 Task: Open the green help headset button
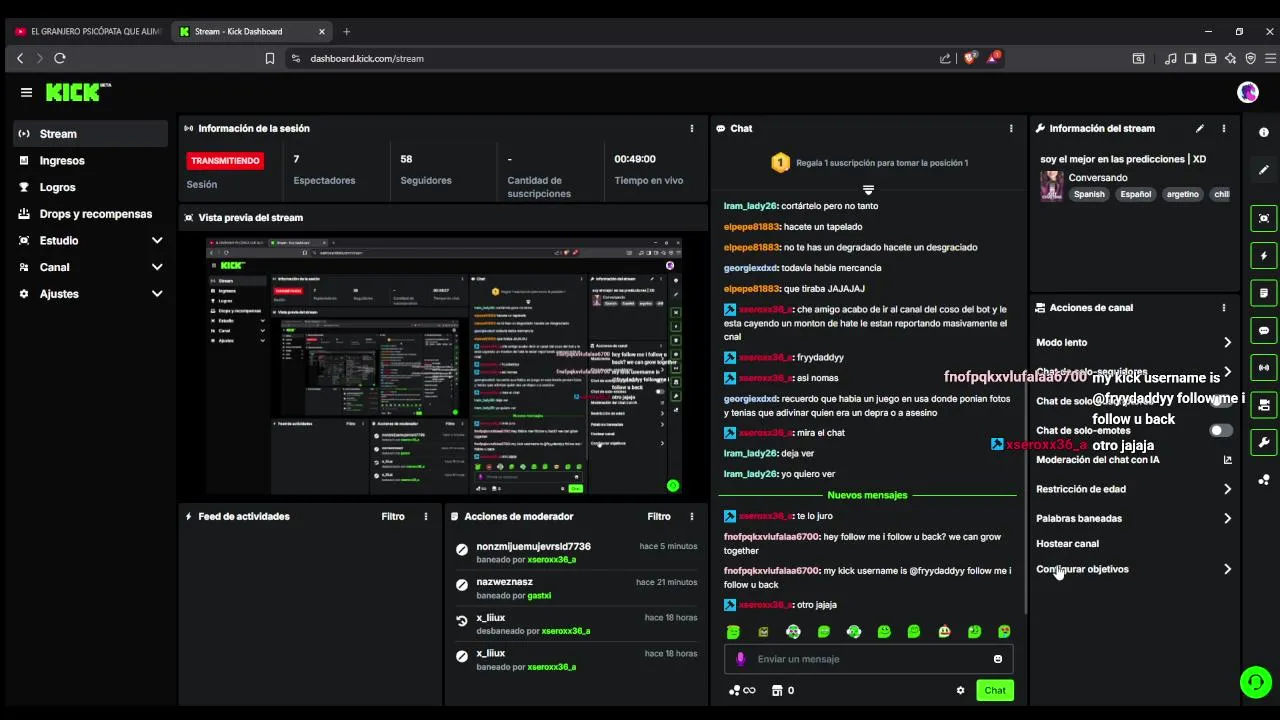coord(1255,682)
